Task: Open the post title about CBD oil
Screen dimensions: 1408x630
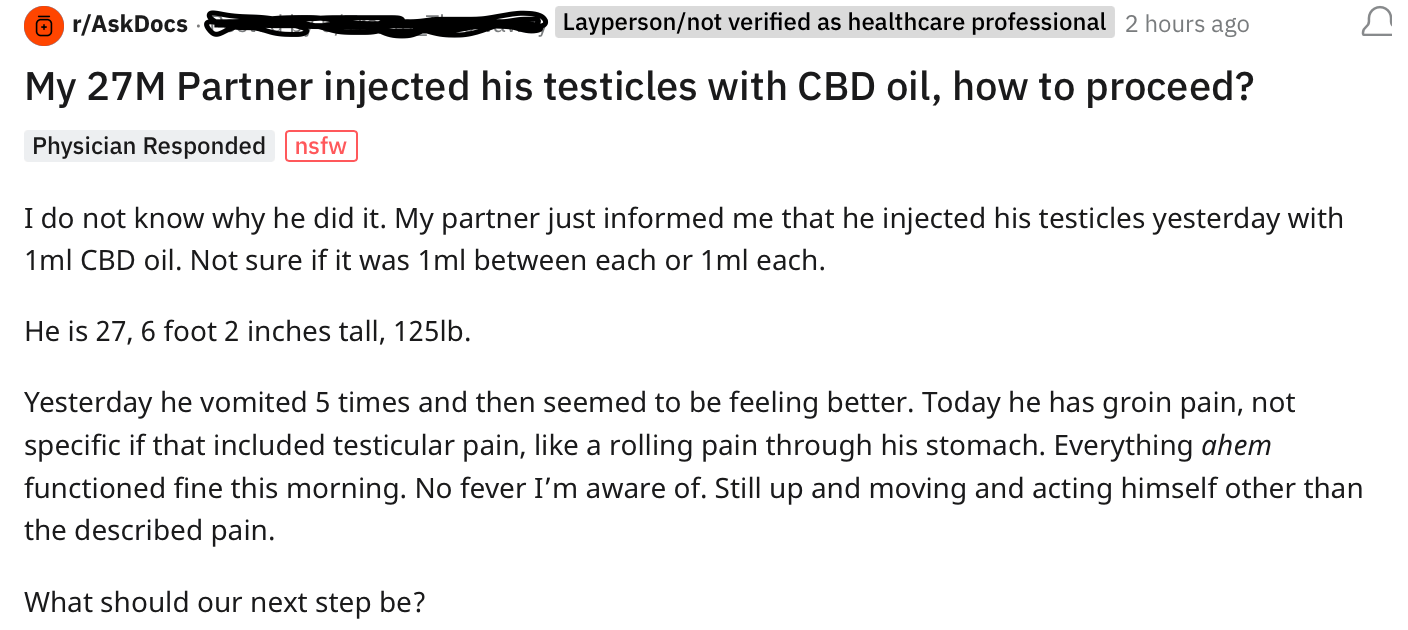Action: (x=638, y=88)
